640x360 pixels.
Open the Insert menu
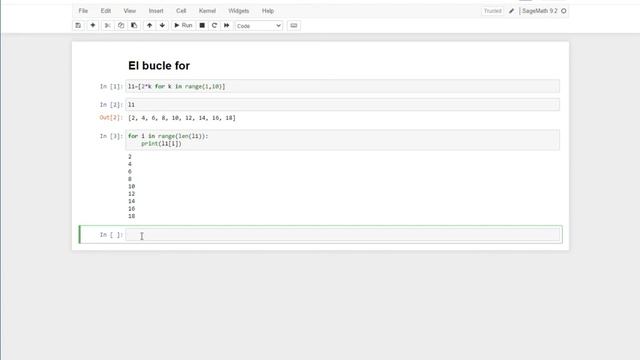[x=156, y=11]
